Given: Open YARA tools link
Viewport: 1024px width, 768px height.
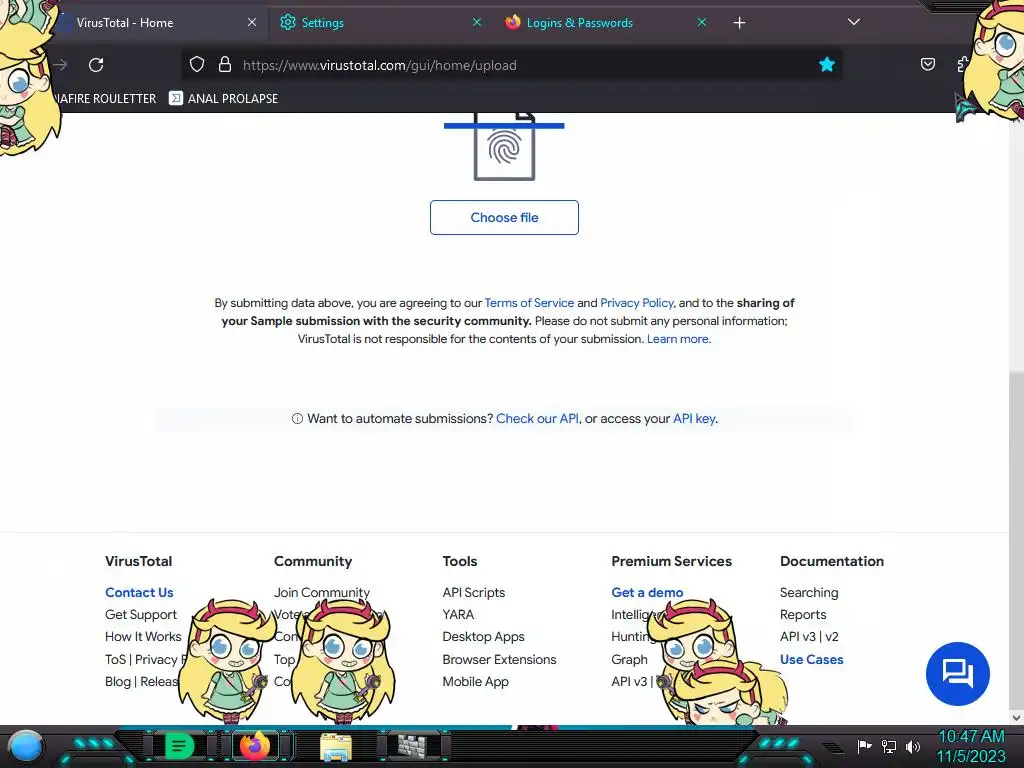Looking at the screenshot, I should [x=458, y=615].
